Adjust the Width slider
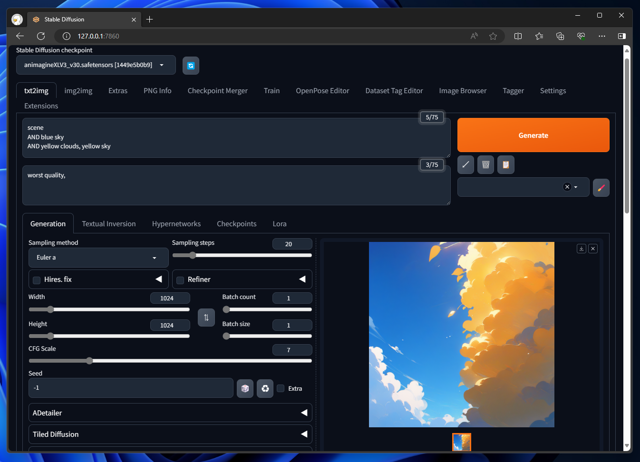The width and height of the screenshot is (640, 462). (109, 310)
